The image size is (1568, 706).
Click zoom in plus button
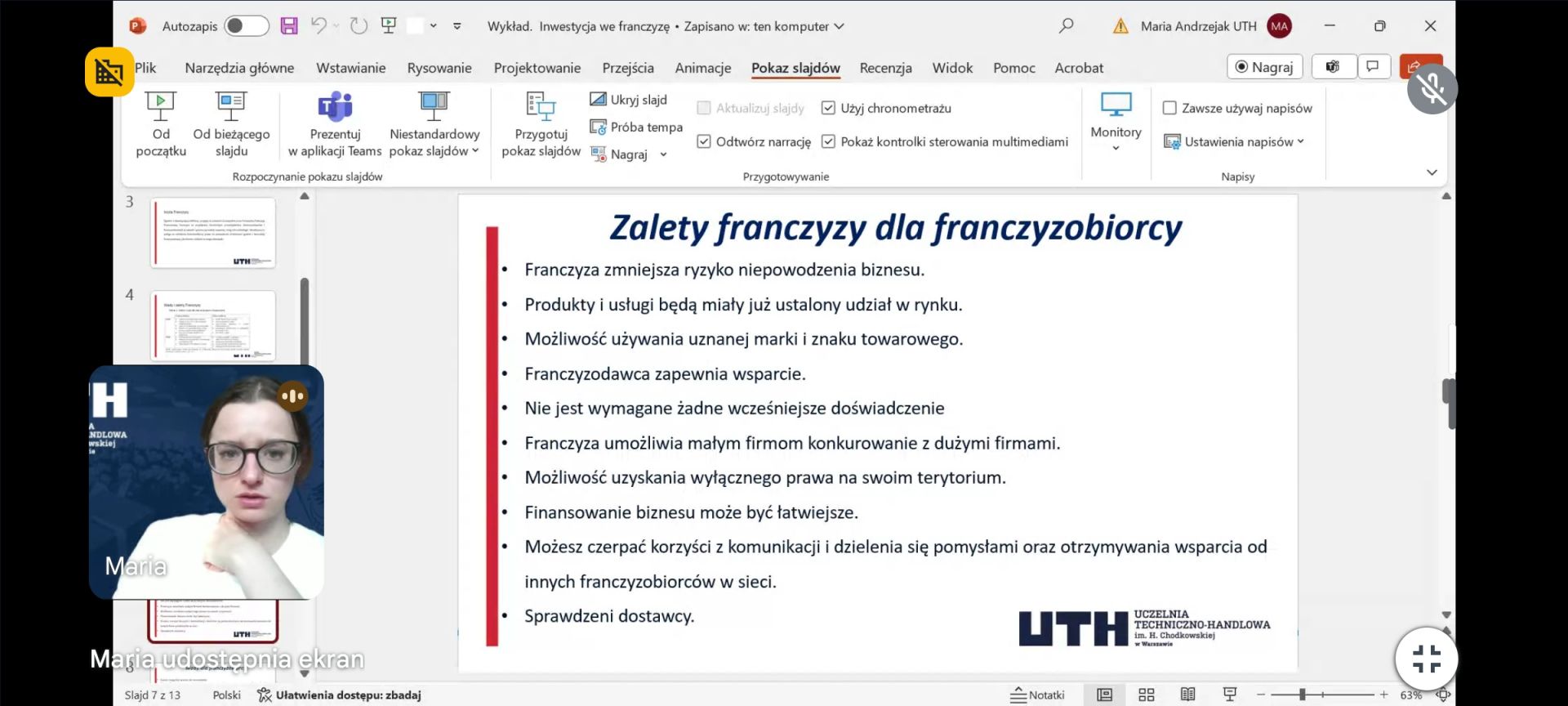(1383, 695)
